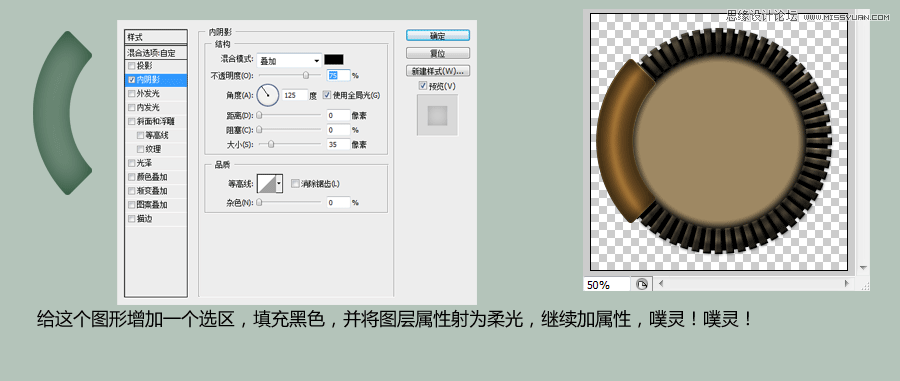
Task: Open the black shadow color swatch
Action: [x=334, y=60]
